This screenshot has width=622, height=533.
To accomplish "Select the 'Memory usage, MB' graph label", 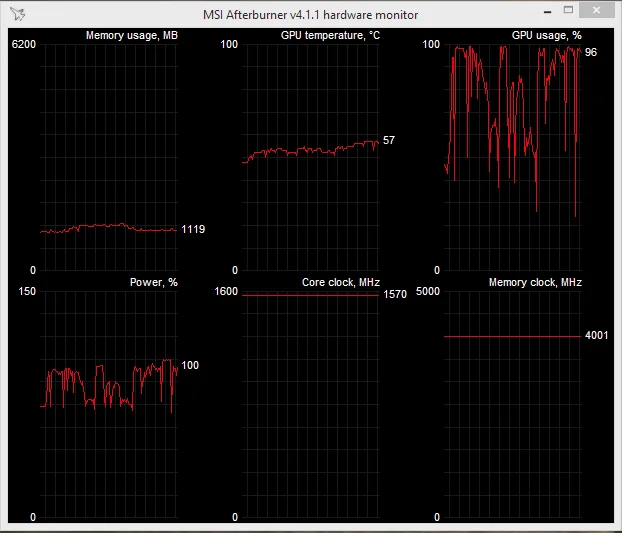I will point(132,35).
